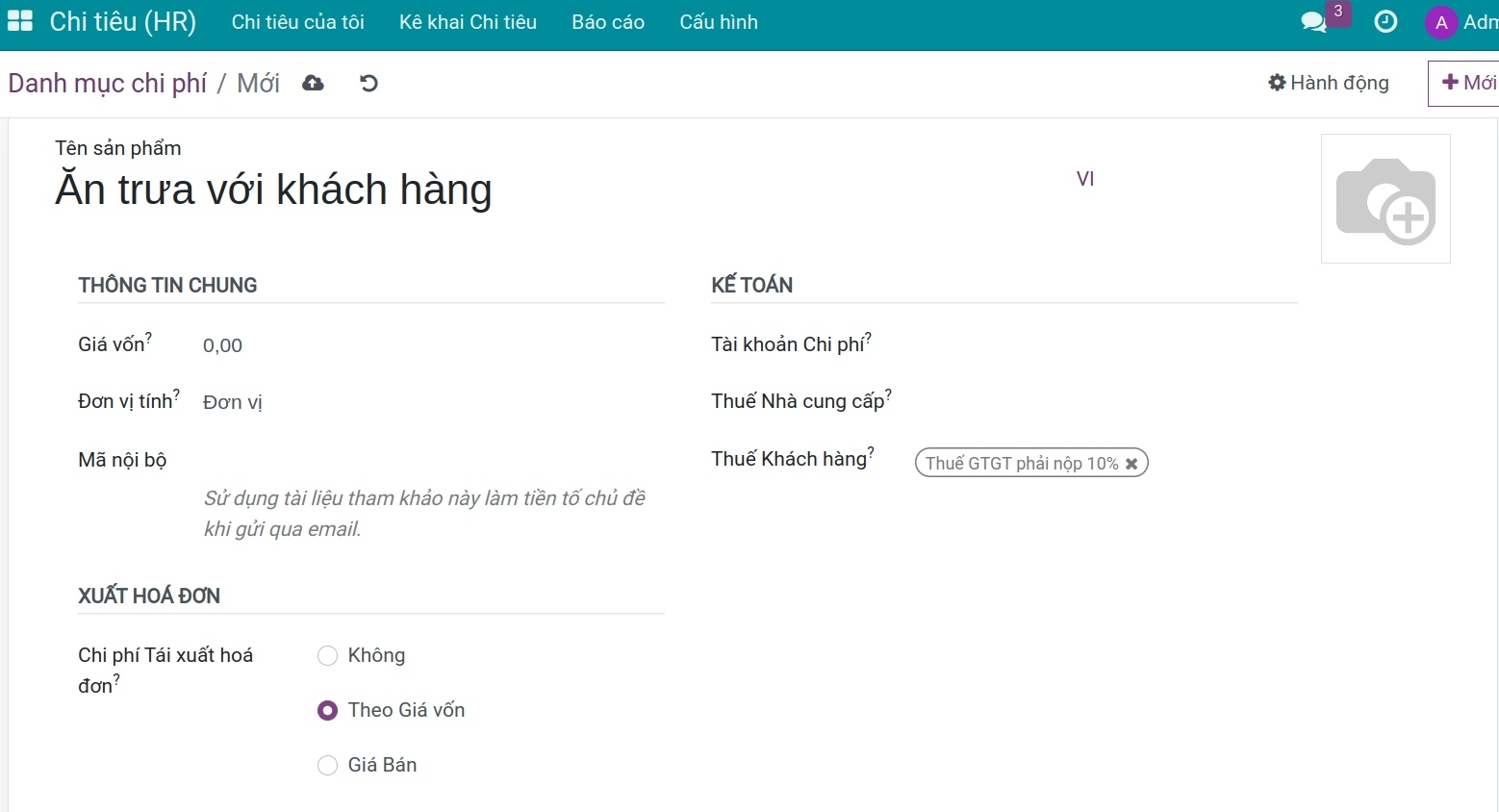Screen dimensions: 1499x812
Task: Open the Đơn vị tính dropdown field
Action: click(x=433, y=402)
